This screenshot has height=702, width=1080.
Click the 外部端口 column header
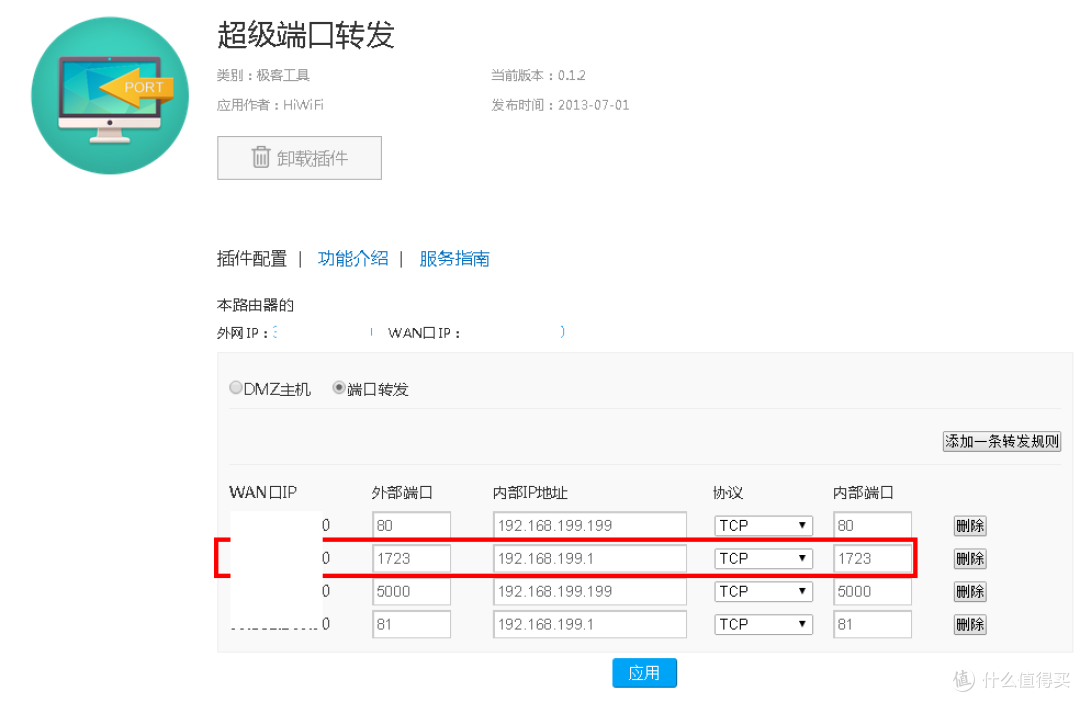pos(402,493)
